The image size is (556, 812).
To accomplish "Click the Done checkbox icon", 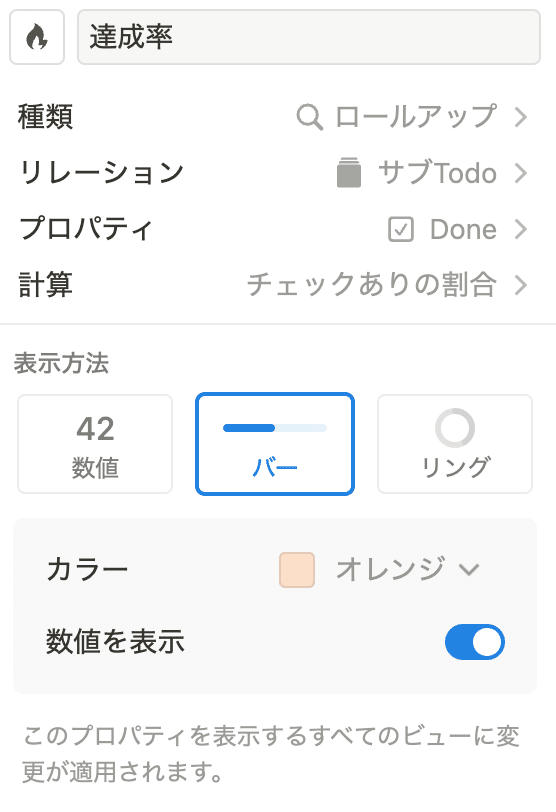I will point(401,229).
